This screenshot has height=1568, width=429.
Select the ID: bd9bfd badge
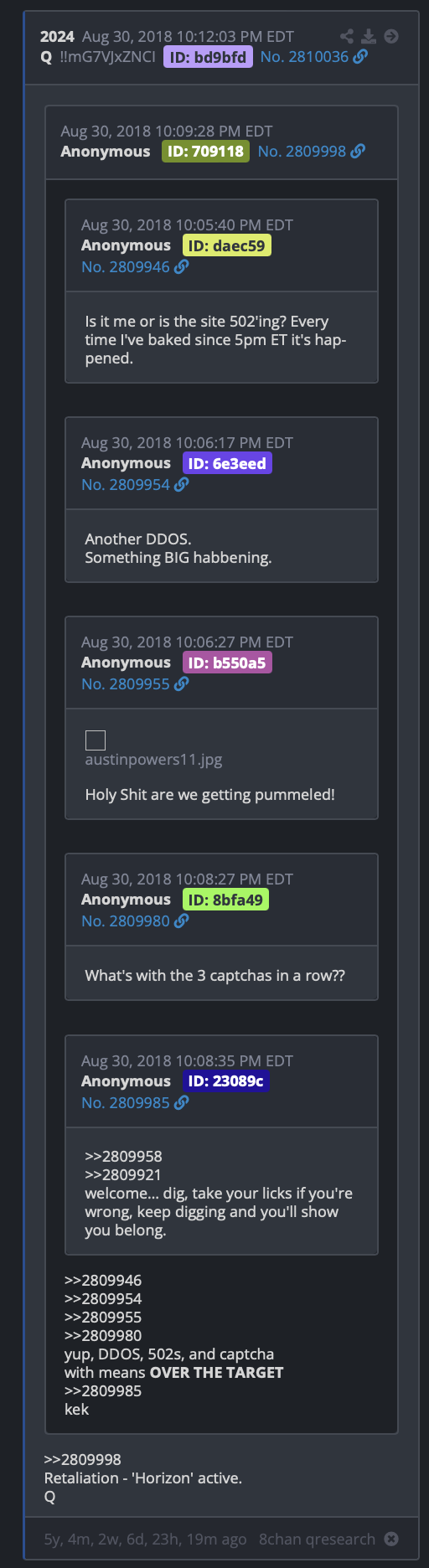(x=208, y=57)
